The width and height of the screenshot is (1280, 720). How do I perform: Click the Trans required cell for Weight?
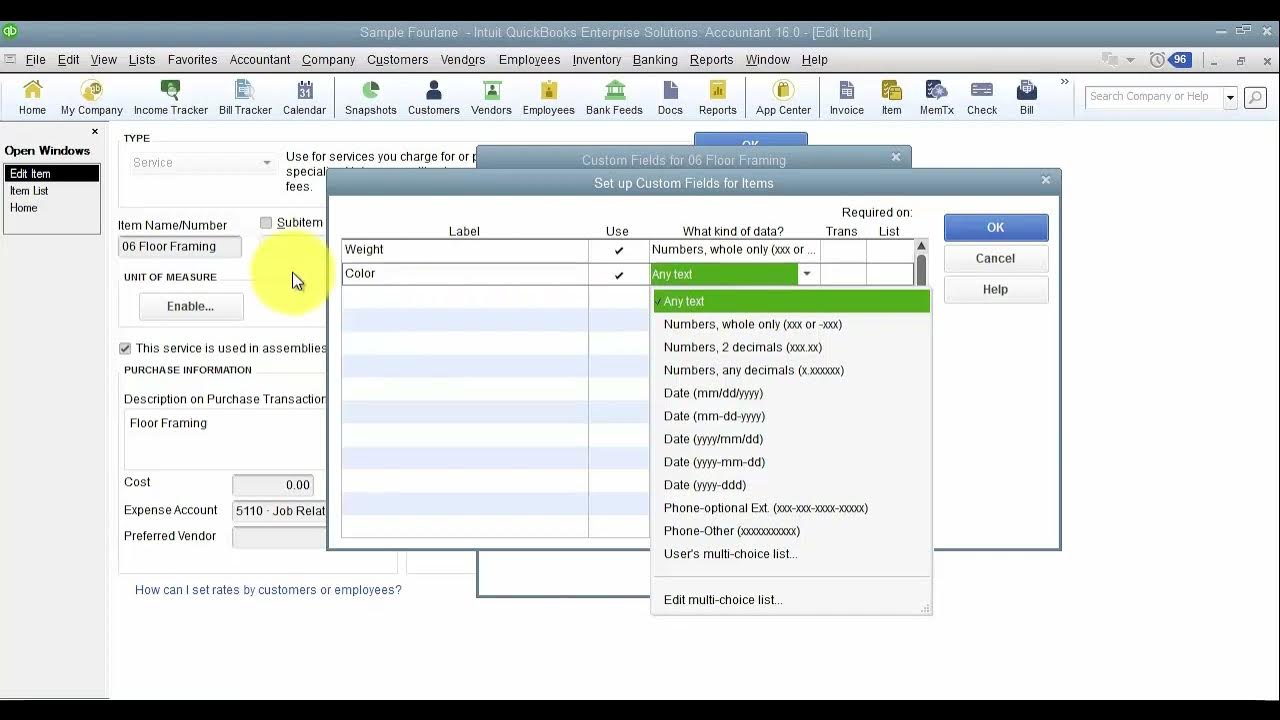click(842, 250)
